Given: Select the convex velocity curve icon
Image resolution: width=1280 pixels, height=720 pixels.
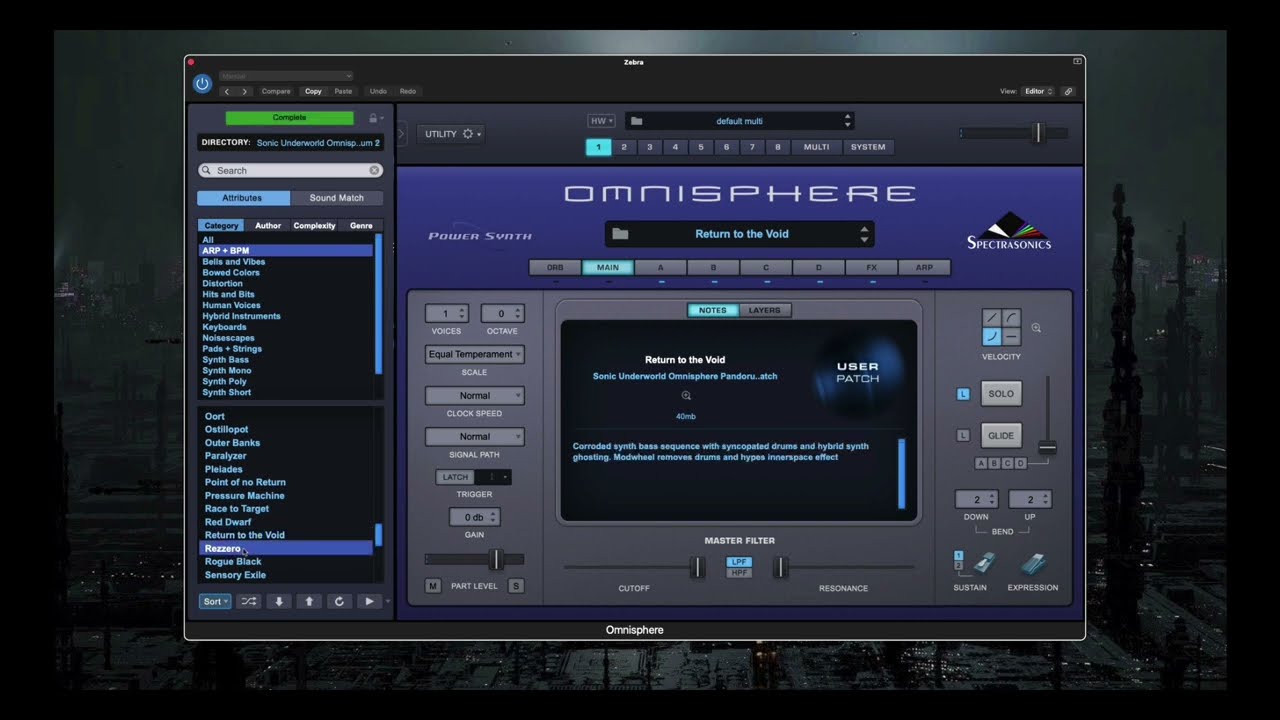Looking at the screenshot, I should point(1011,318).
